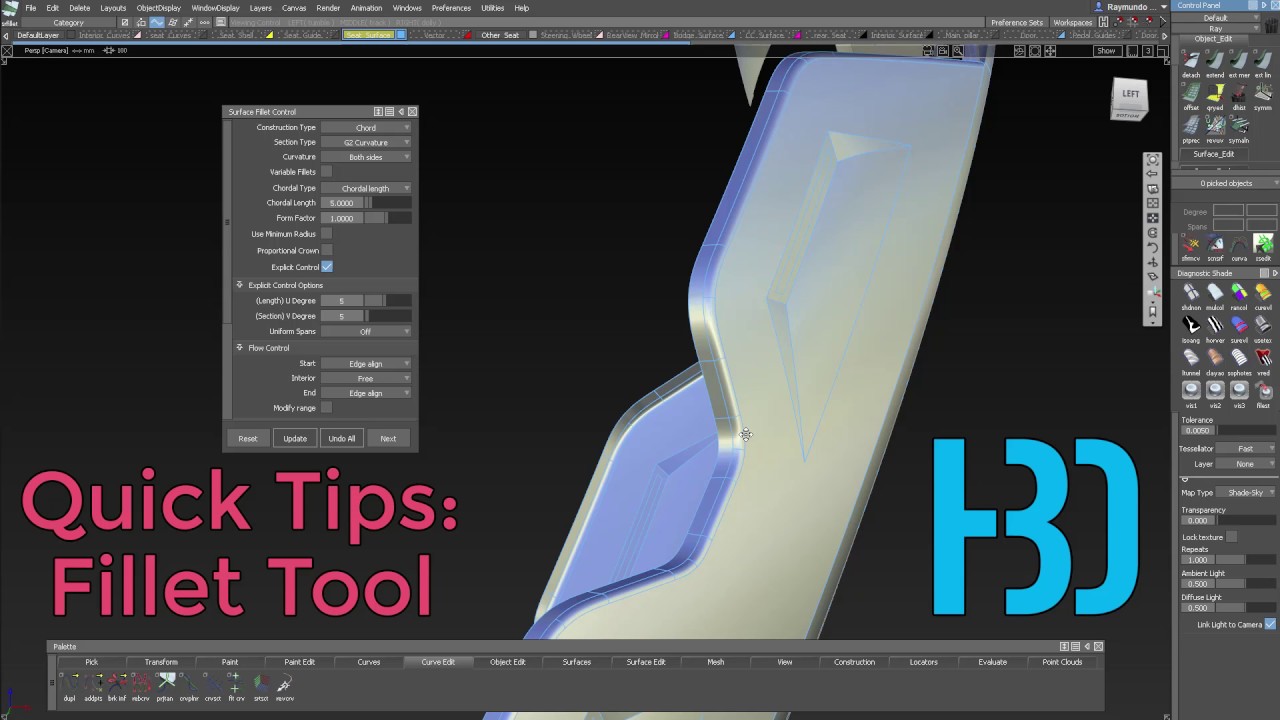Open the ObjectDisplay menu
Viewport: 1280px width, 720px height.
coord(158,8)
